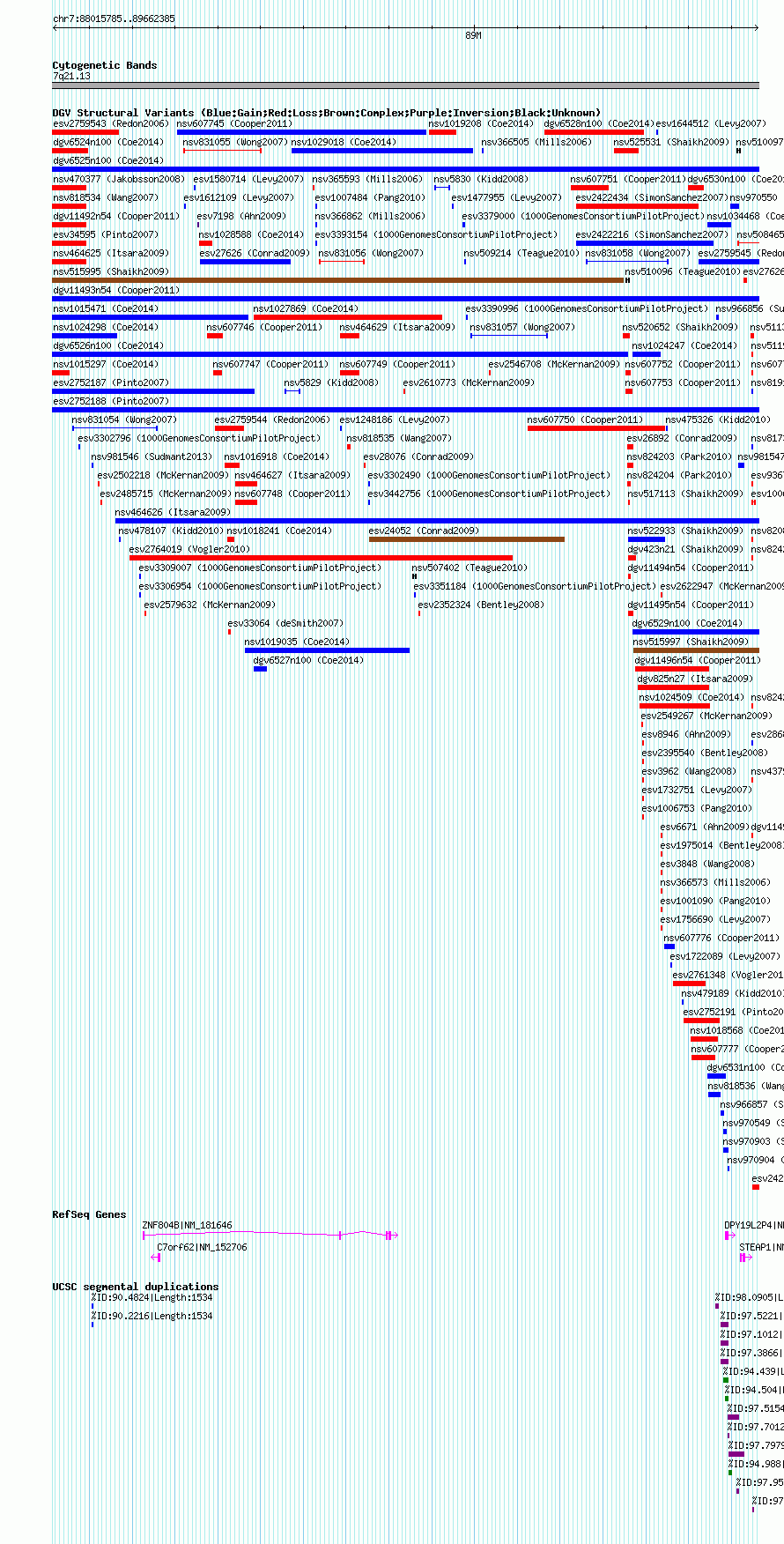Open the DGV Structural Variants track title
This screenshot has width=784, height=1544.
(326, 113)
